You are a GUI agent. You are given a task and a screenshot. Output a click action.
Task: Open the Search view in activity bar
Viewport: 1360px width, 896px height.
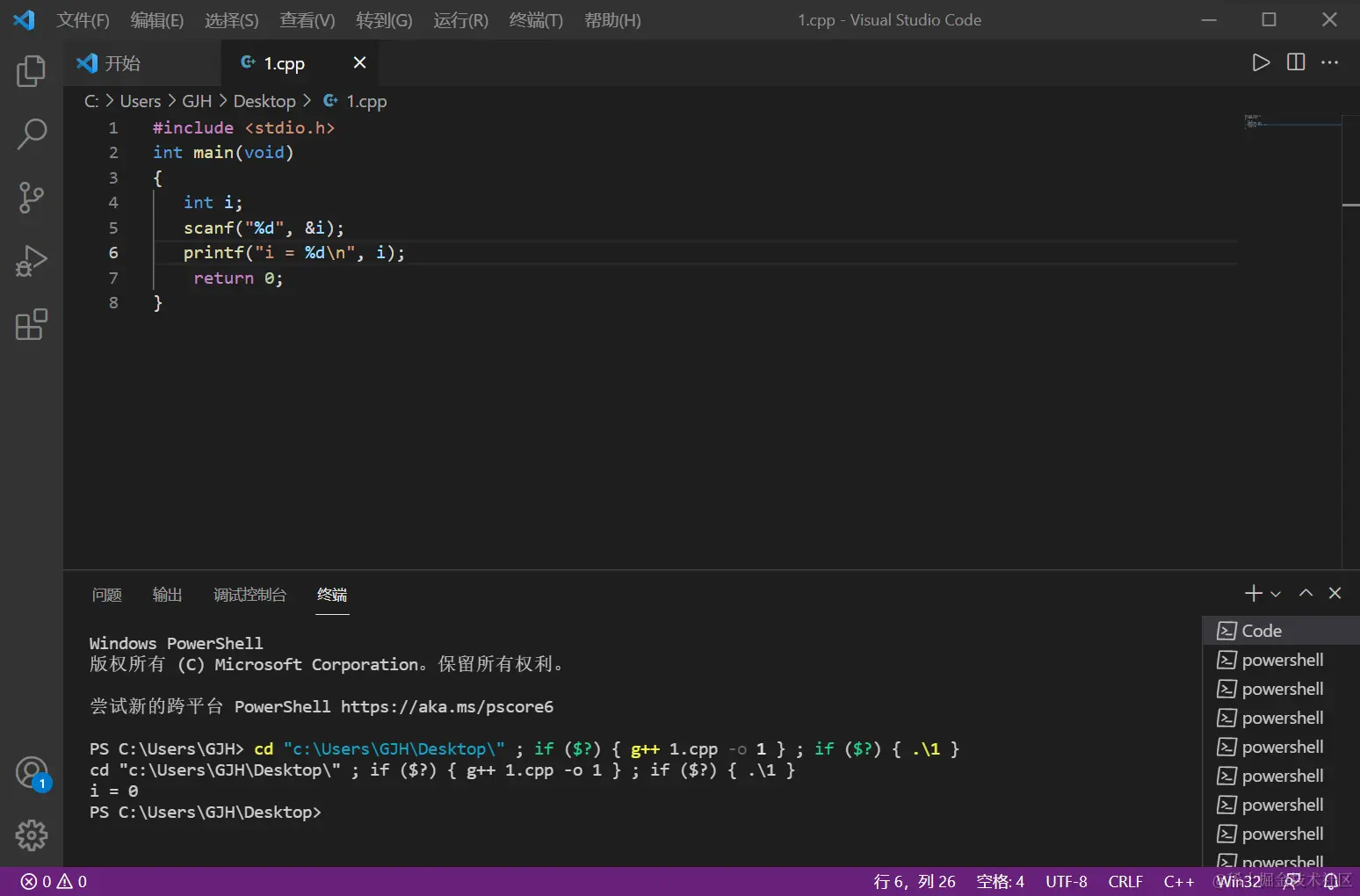click(32, 134)
